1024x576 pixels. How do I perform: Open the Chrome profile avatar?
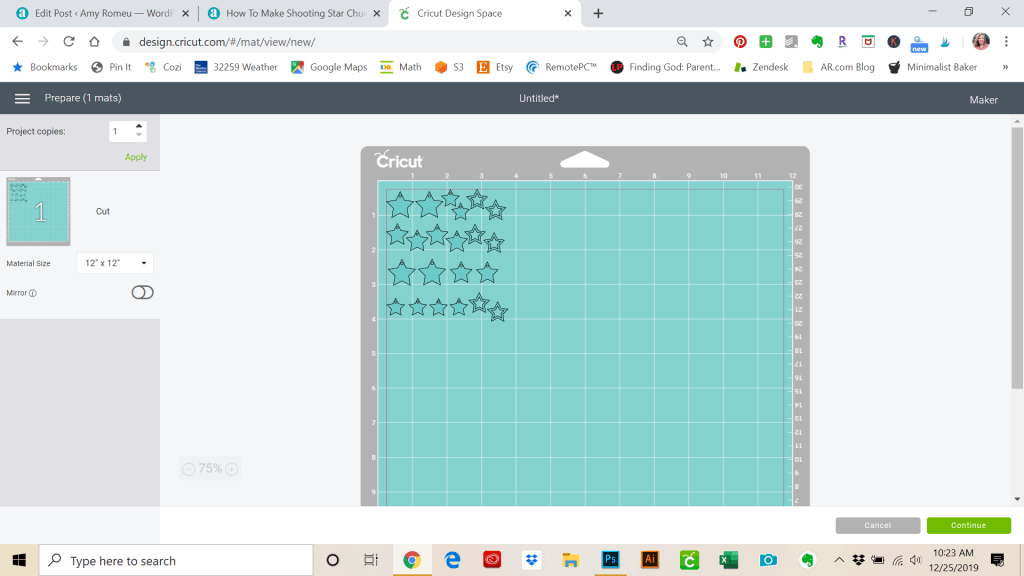tap(980, 42)
